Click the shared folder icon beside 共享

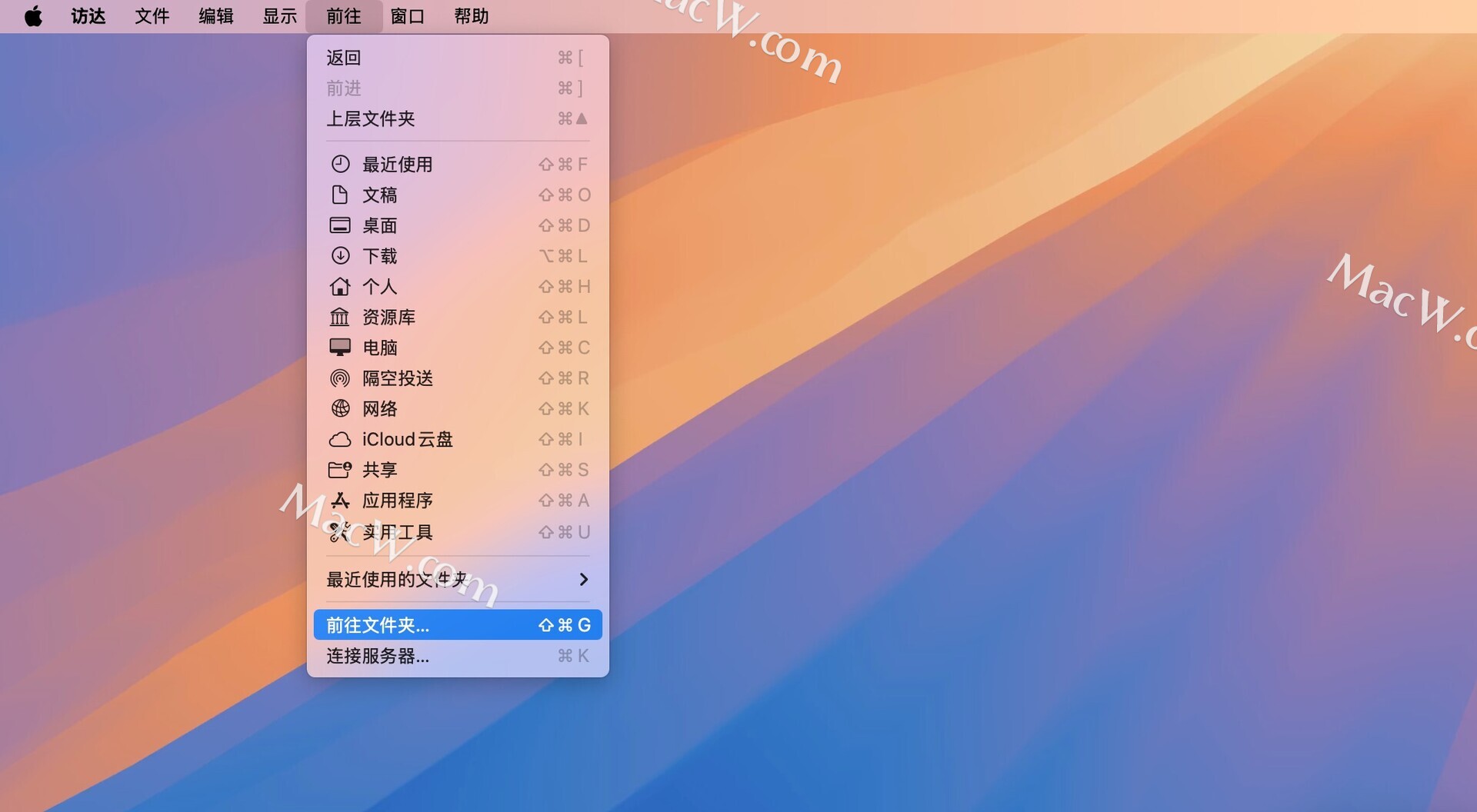pyautogui.click(x=340, y=470)
